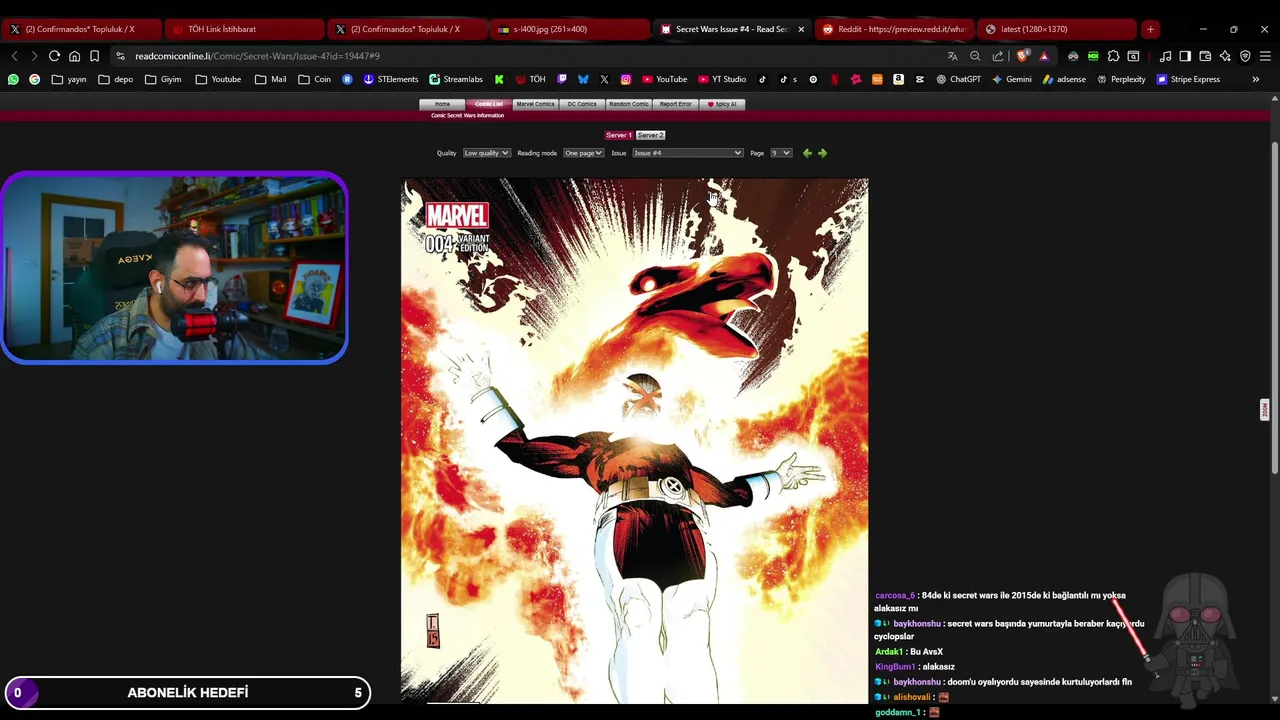Go to the browser home page icon
This screenshot has height=720, width=1280.
pyautogui.click(x=74, y=56)
